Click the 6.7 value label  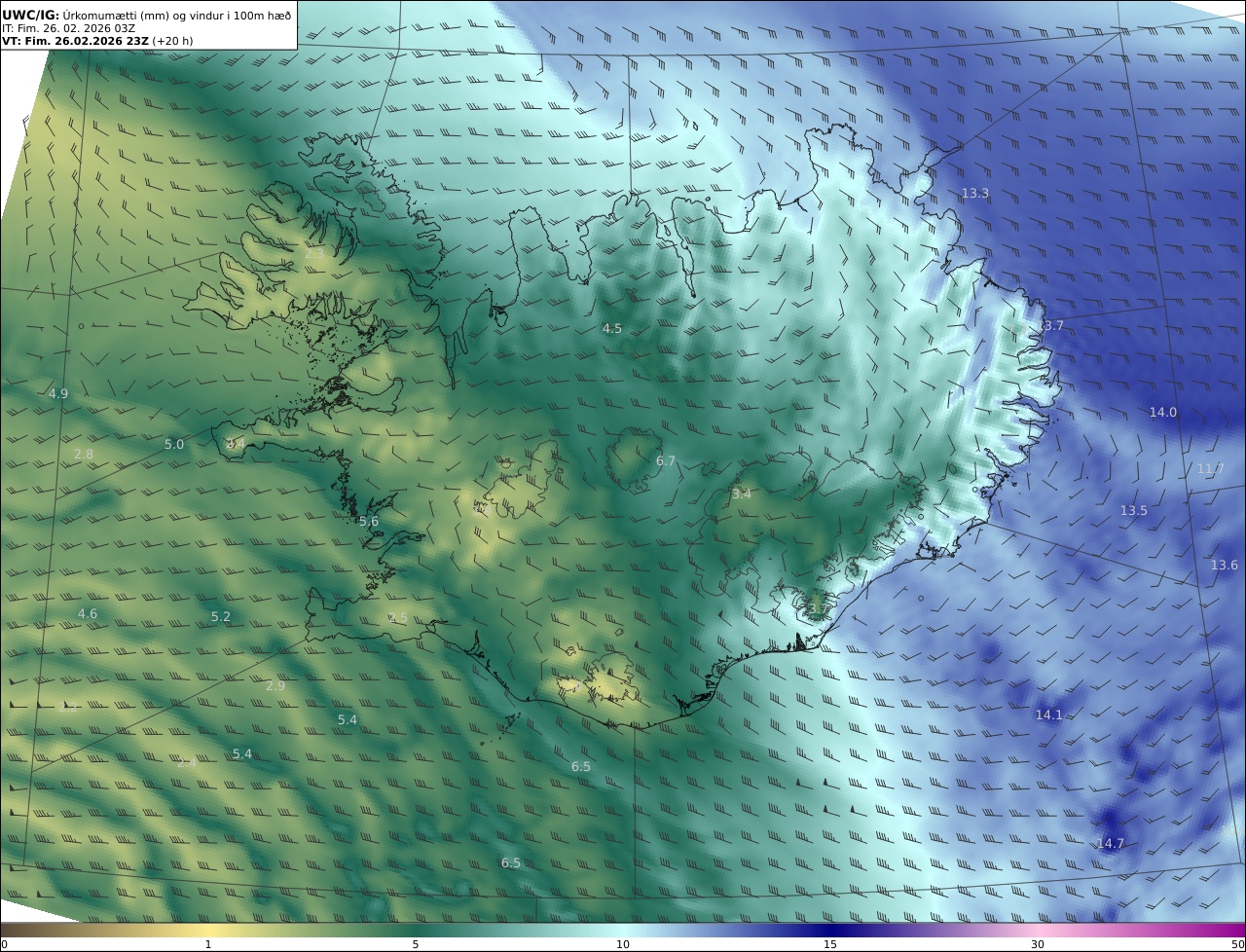[x=665, y=461]
